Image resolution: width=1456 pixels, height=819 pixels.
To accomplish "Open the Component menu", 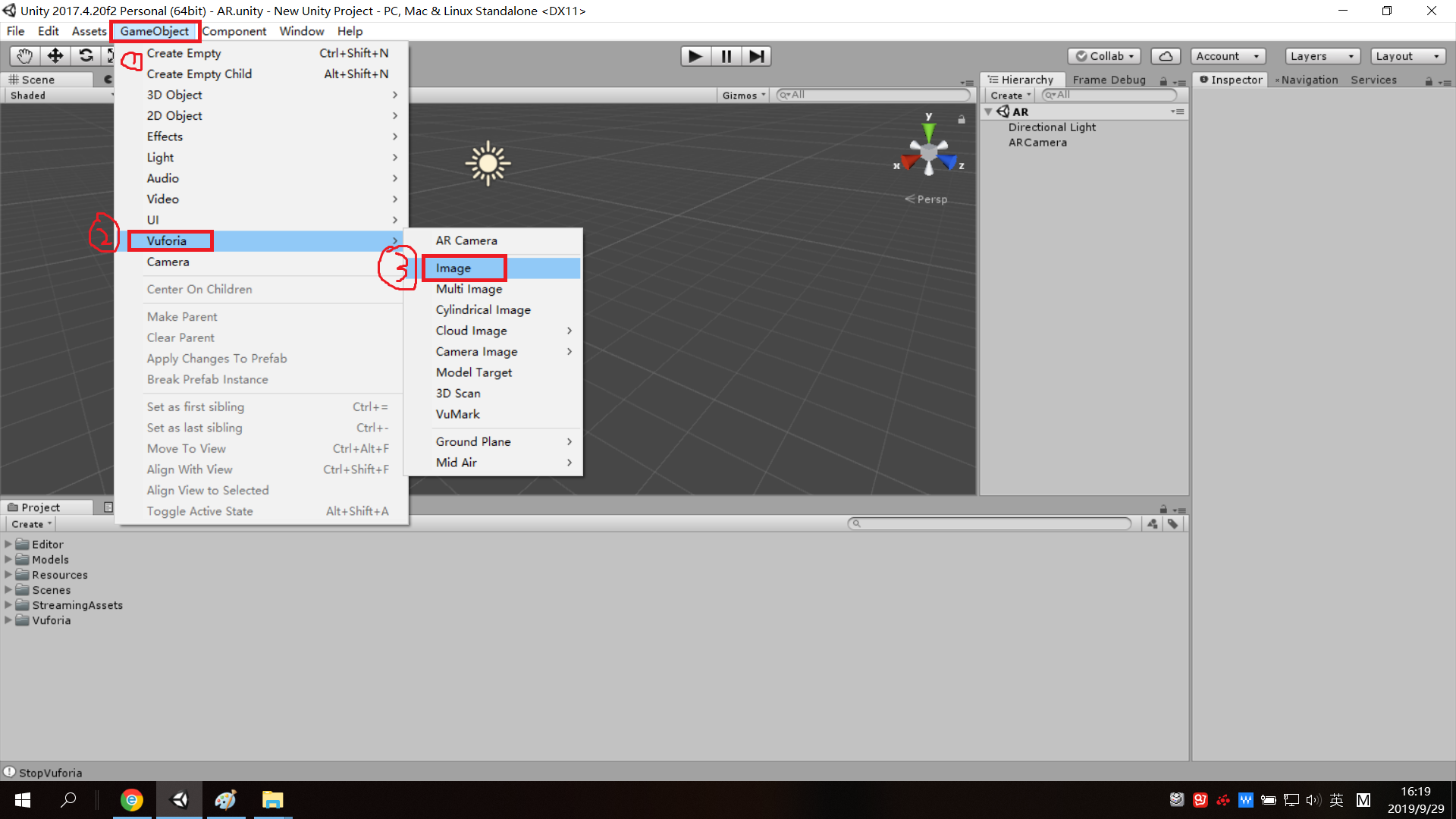I will click(235, 31).
